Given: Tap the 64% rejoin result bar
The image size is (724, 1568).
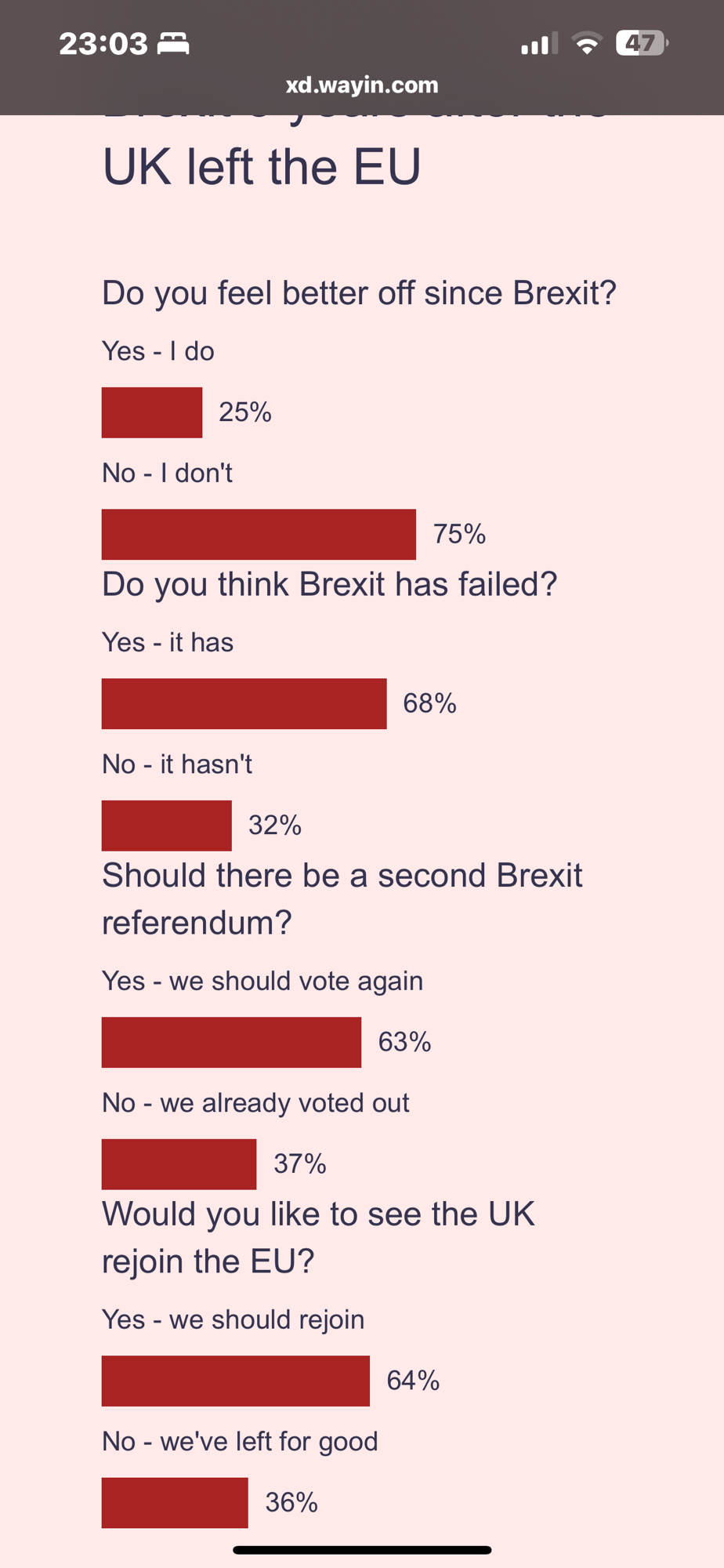Looking at the screenshot, I should (235, 1381).
